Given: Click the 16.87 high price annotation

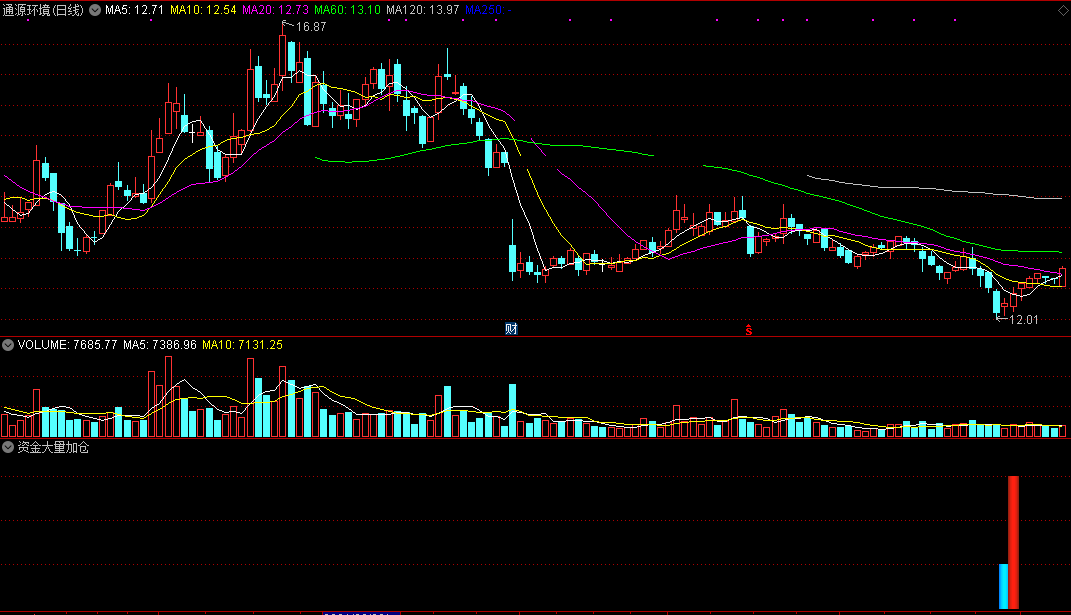Looking at the screenshot, I should coord(311,27).
